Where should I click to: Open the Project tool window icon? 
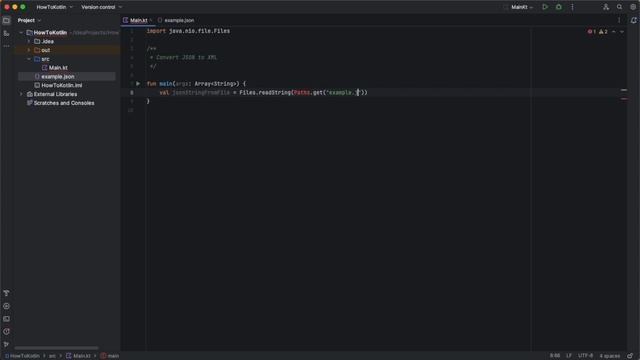coord(6,20)
